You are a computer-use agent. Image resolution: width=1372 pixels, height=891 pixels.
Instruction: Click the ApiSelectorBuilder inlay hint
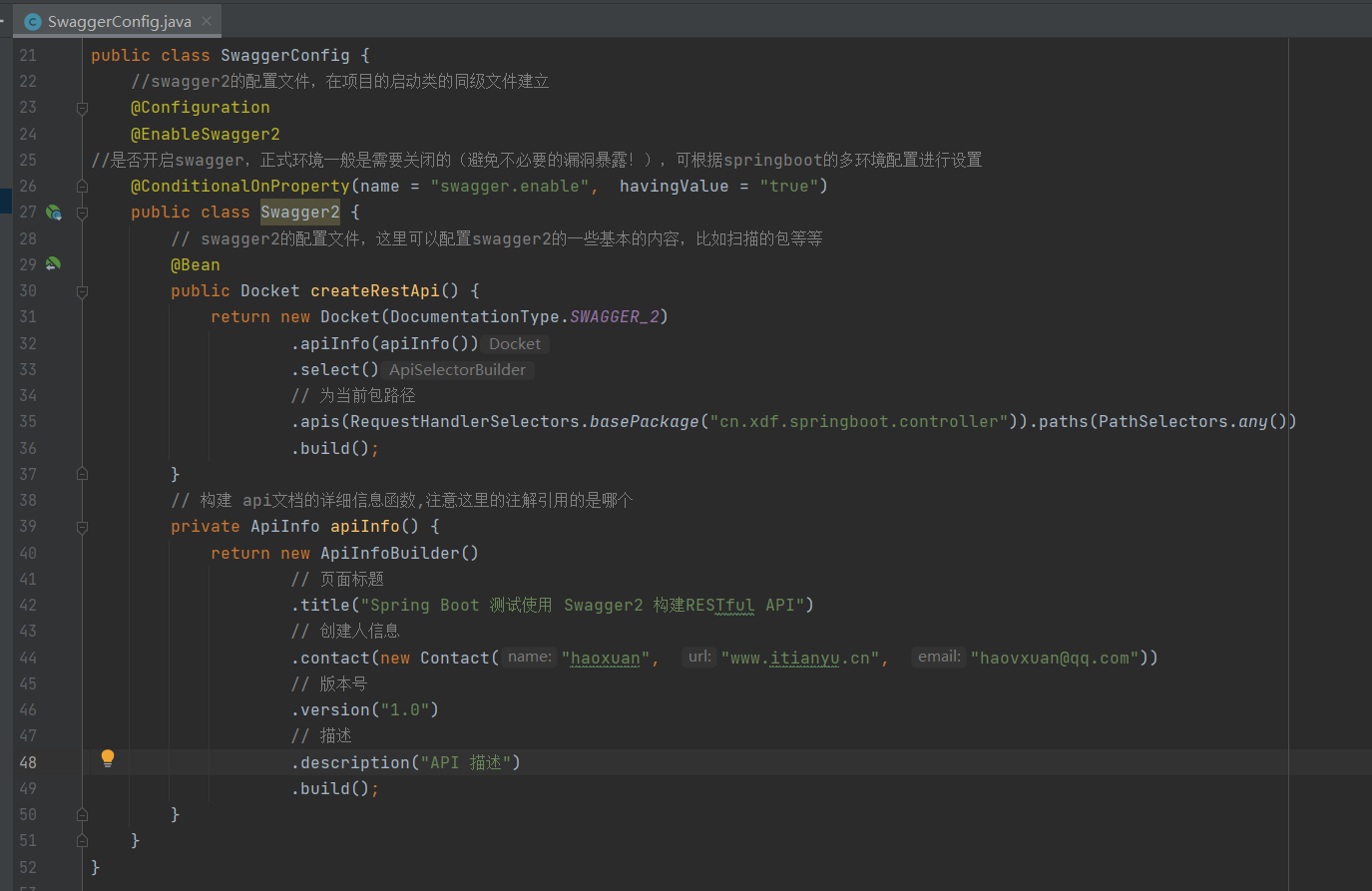coord(457,370)
